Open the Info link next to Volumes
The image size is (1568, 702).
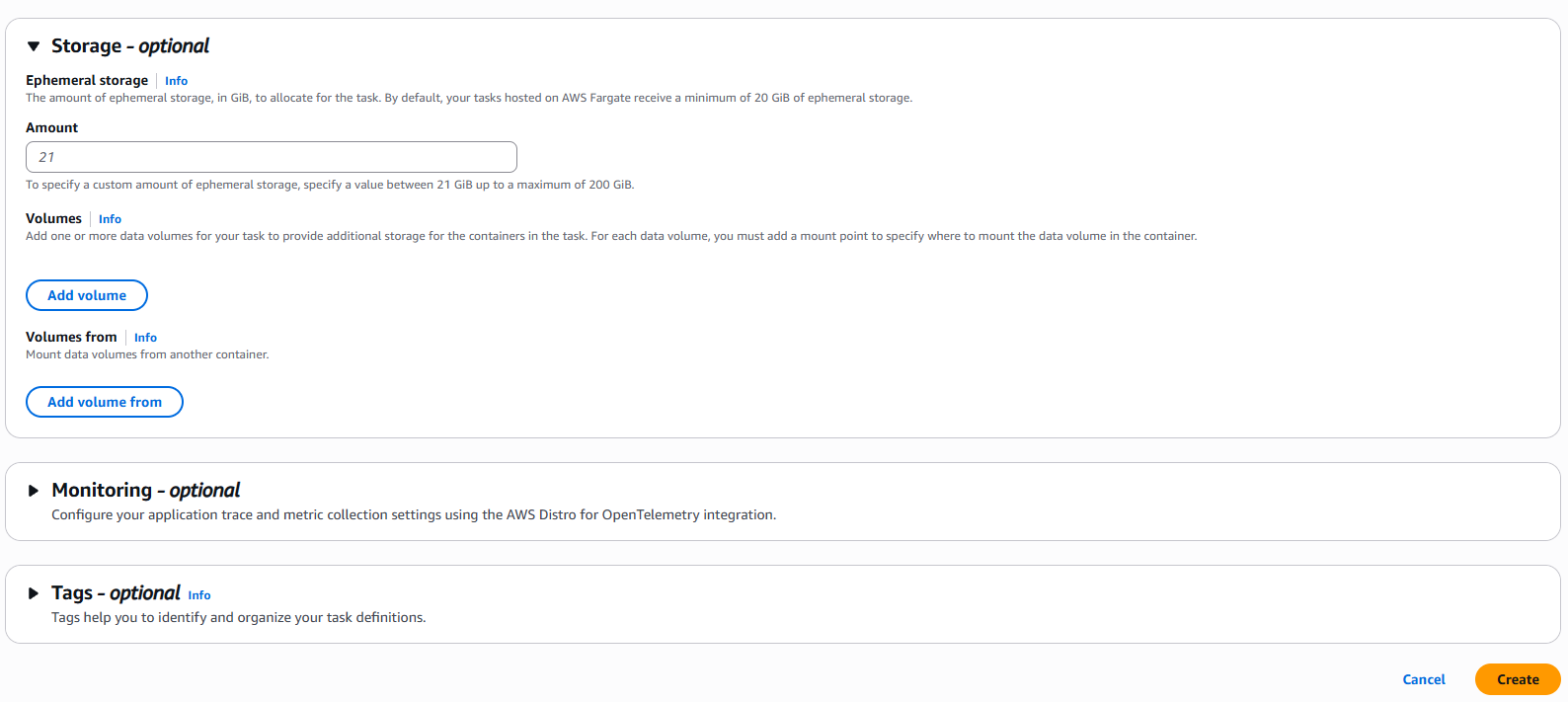point(110,218)
